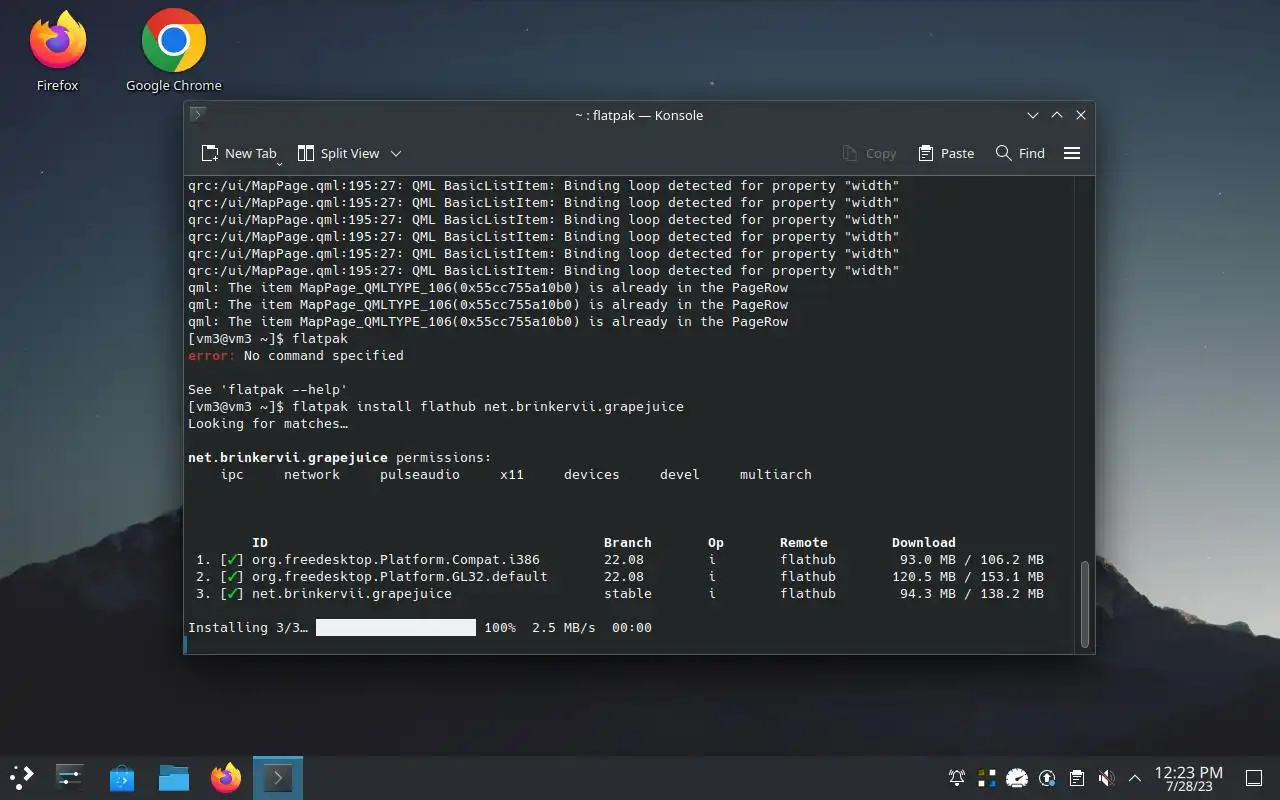This screenshot has height=800, width=1280.
Task: Select the Konsole task in the taskbar
Action: click(278, 777)
